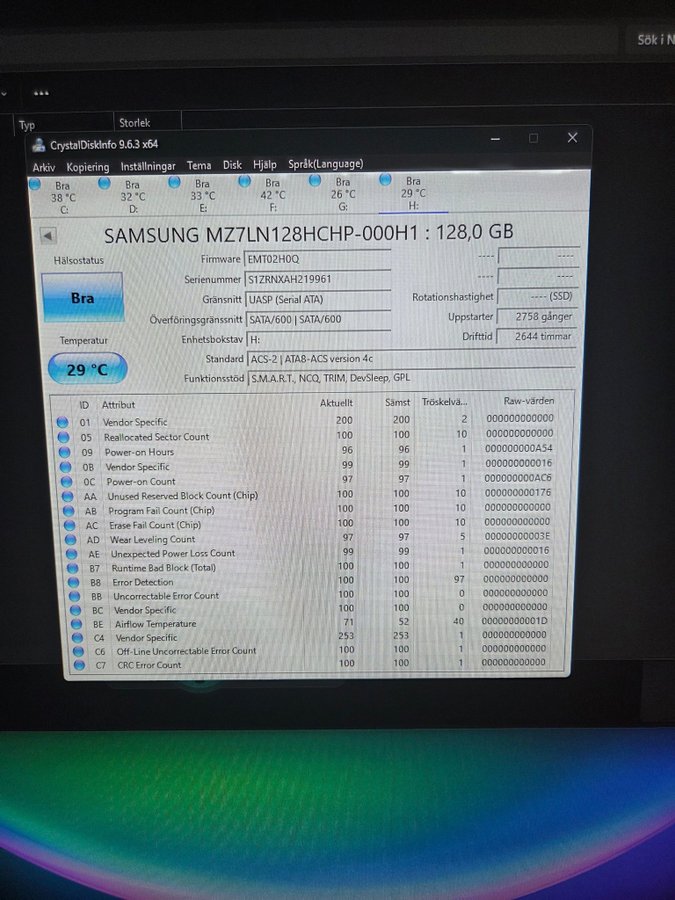Viewport: 675px width, 900px height.
Task: Click the Raw-värden column header
Action: coord(529,401)
